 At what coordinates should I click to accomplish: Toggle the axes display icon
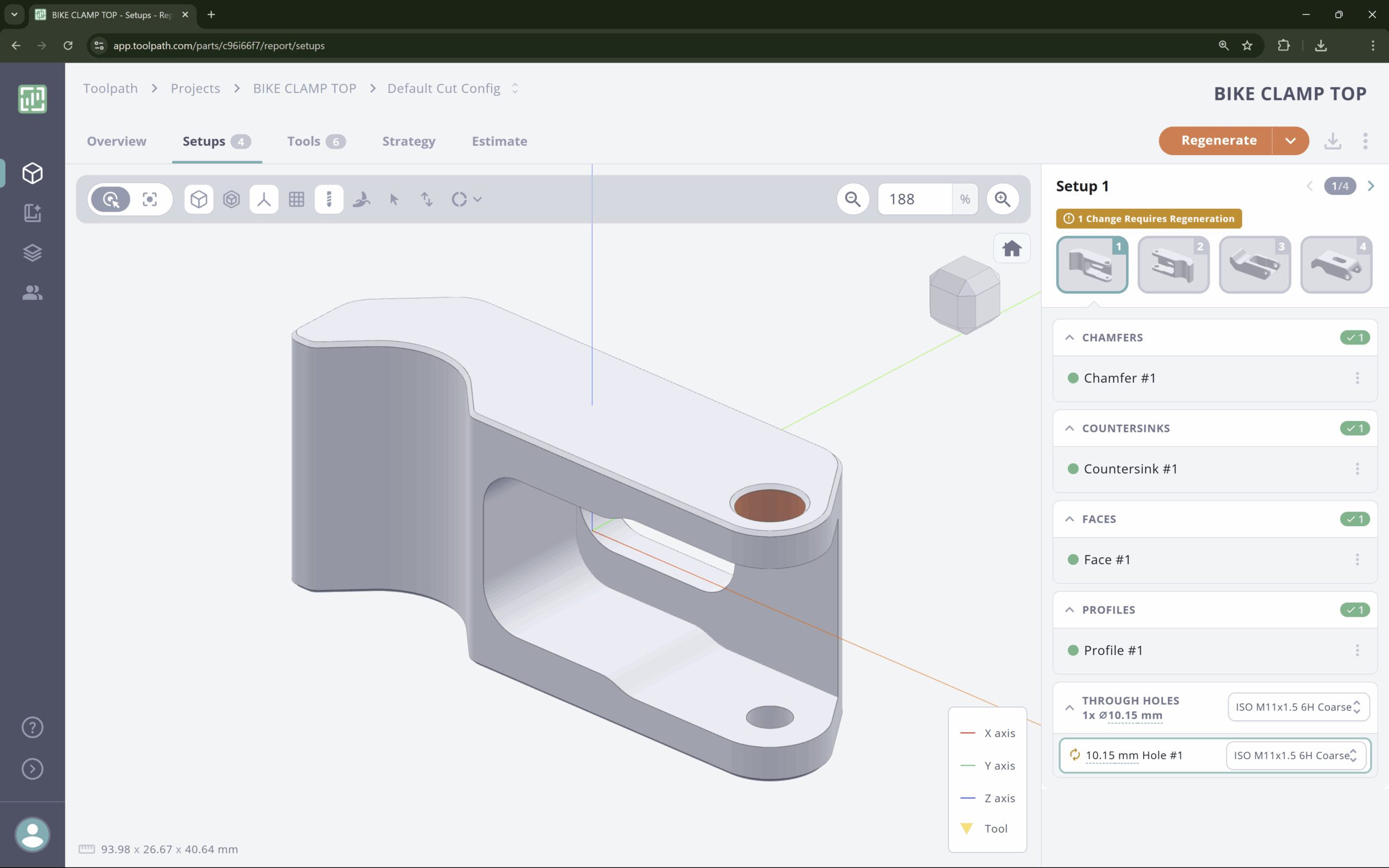(264, 199)
